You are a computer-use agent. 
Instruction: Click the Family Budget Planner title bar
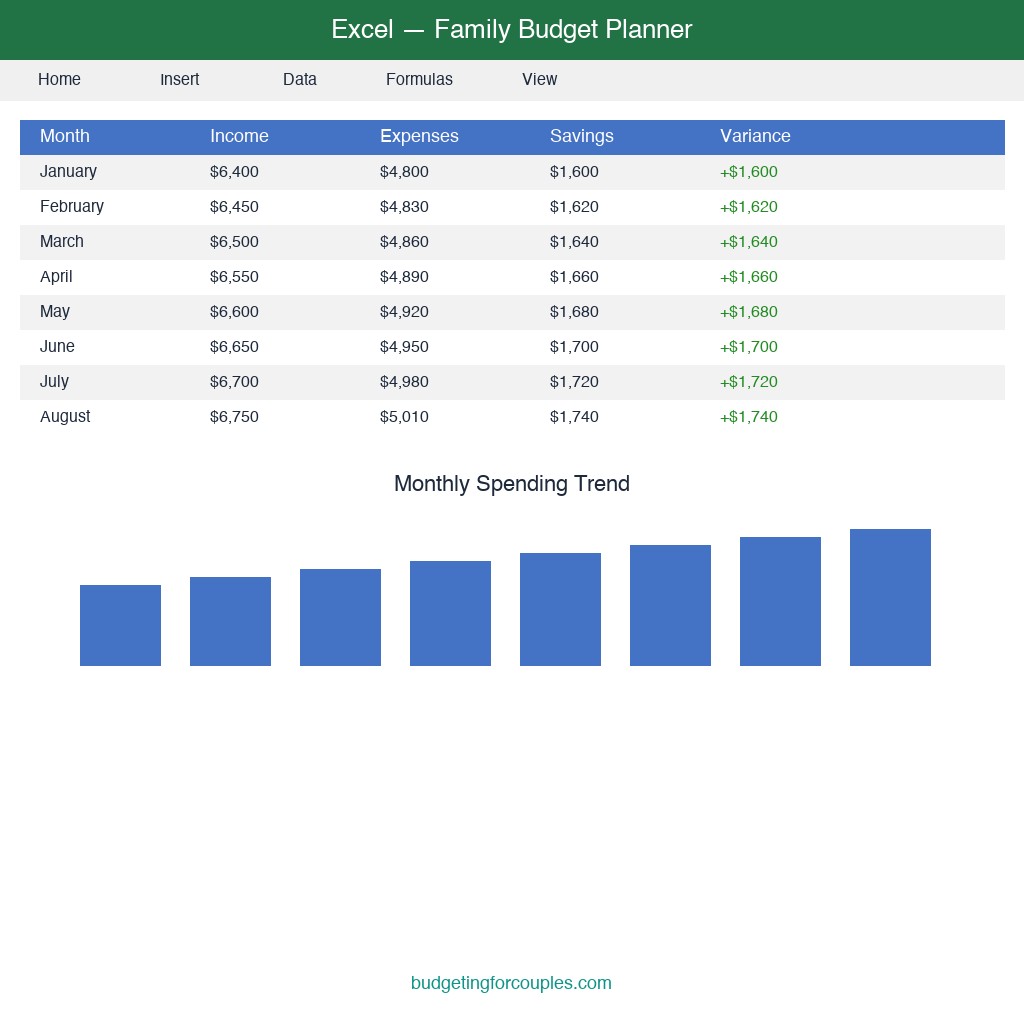pyautogui.click(x=511, y=29)
